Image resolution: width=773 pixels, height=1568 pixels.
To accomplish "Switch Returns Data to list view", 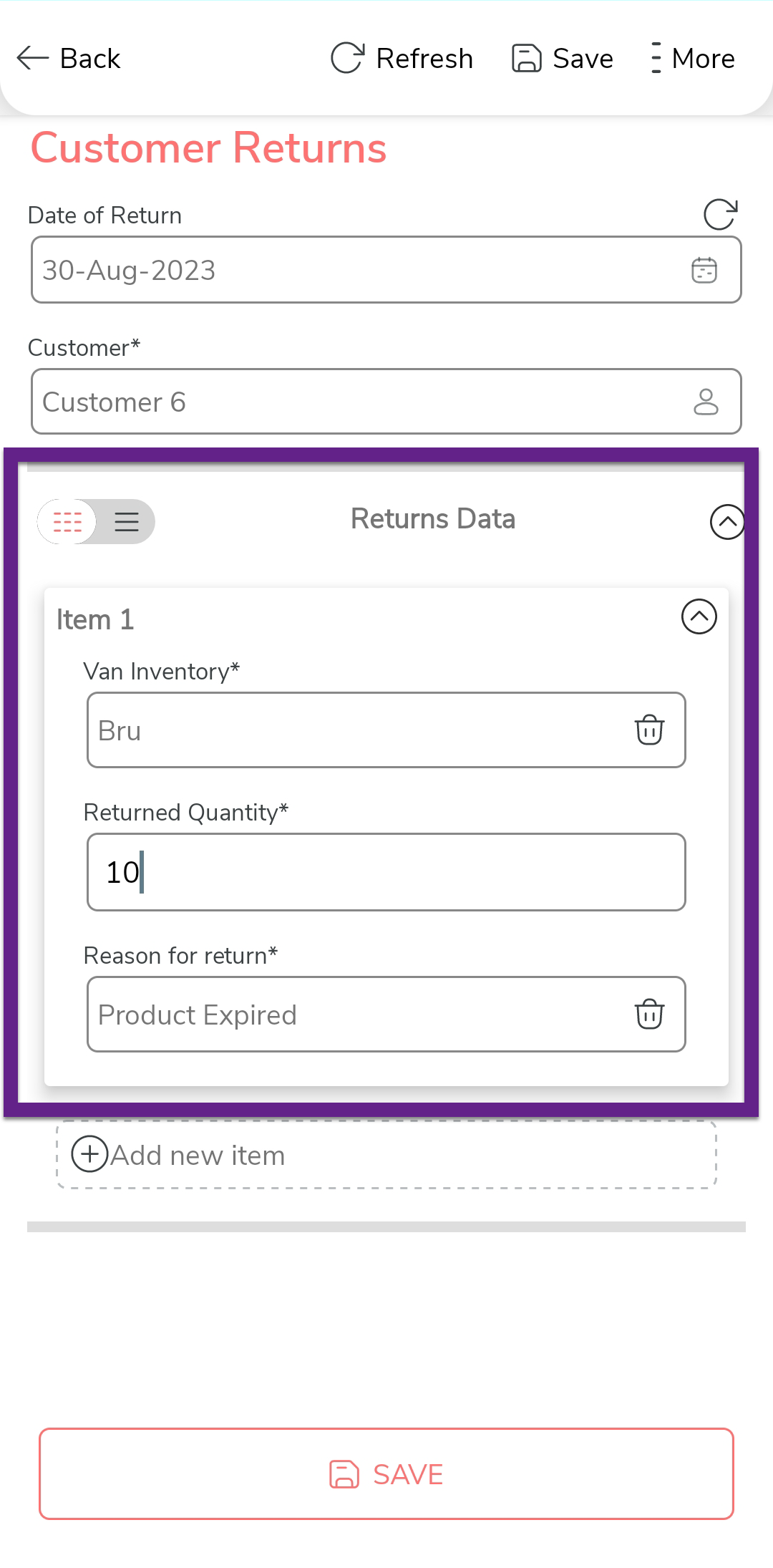I will (x=127, y=522).
